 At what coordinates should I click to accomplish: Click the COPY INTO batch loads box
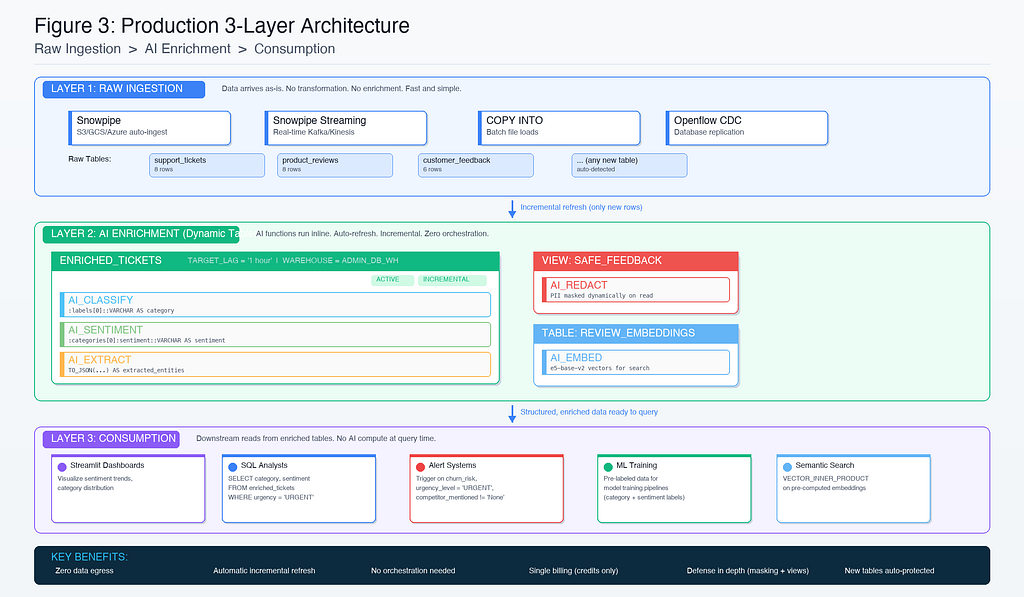(559, 127)
